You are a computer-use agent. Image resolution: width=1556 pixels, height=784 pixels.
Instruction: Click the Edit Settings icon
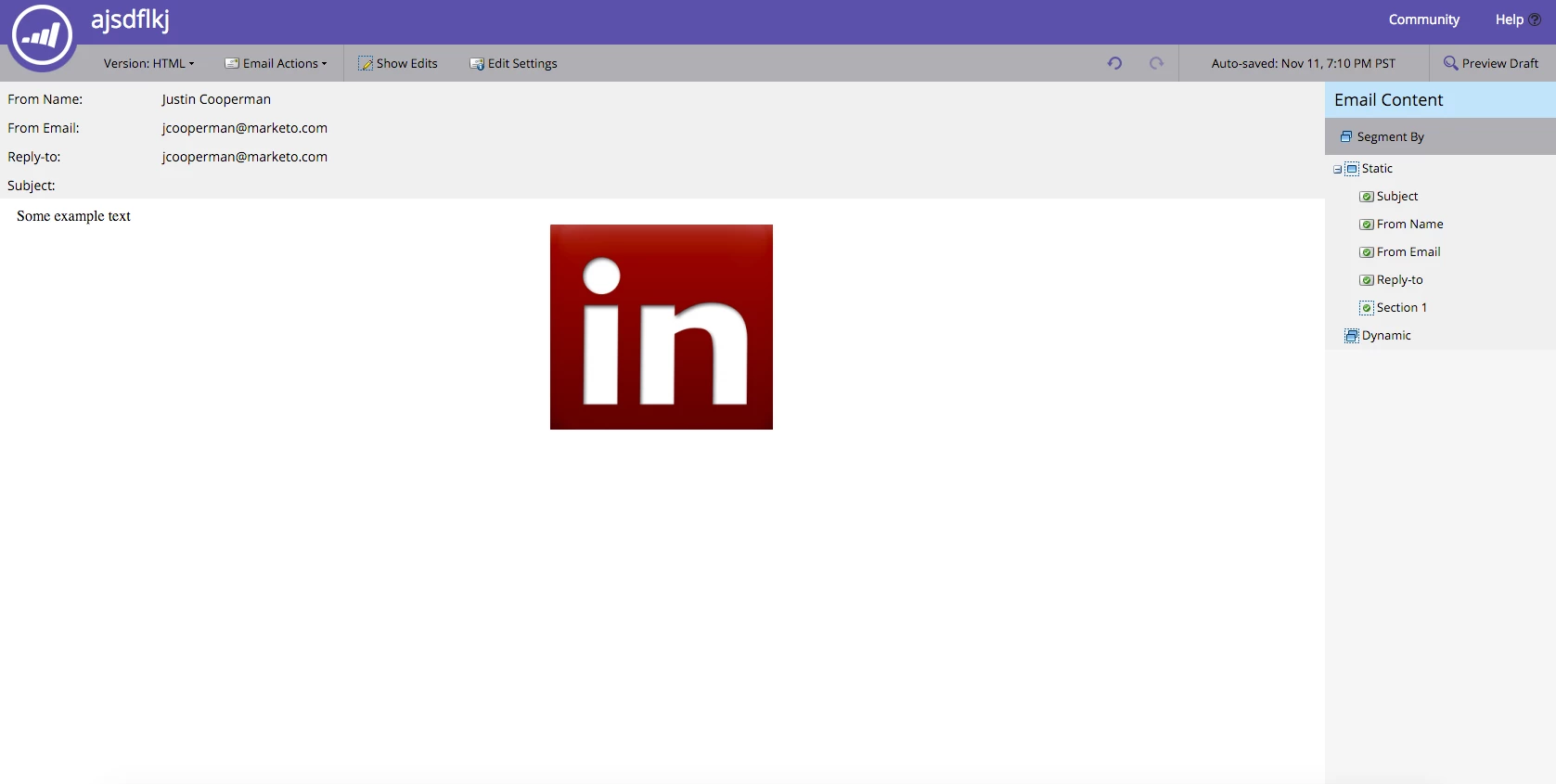477,64
